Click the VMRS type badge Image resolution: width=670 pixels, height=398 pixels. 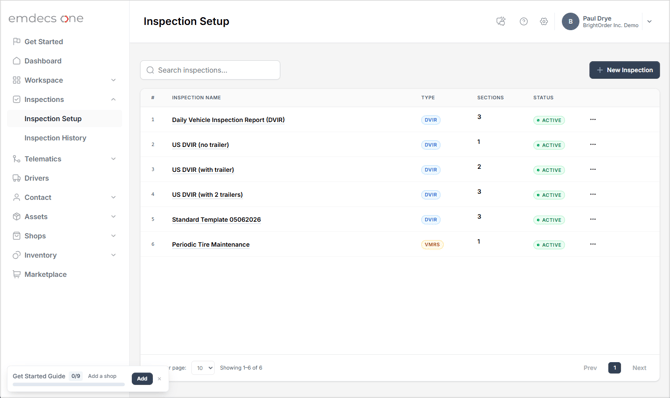point(432,245)
